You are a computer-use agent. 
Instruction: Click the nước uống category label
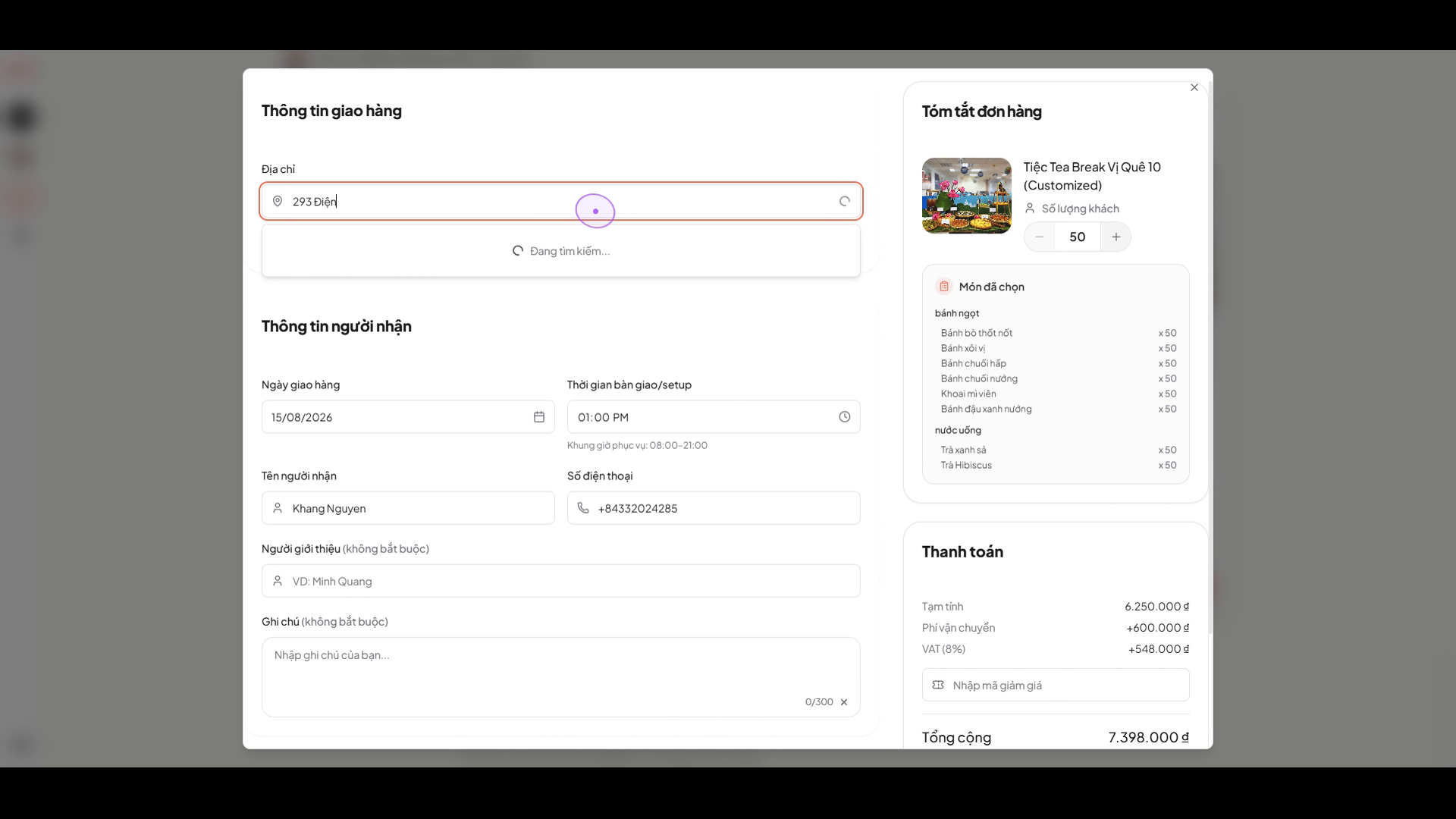pos(958,430)
